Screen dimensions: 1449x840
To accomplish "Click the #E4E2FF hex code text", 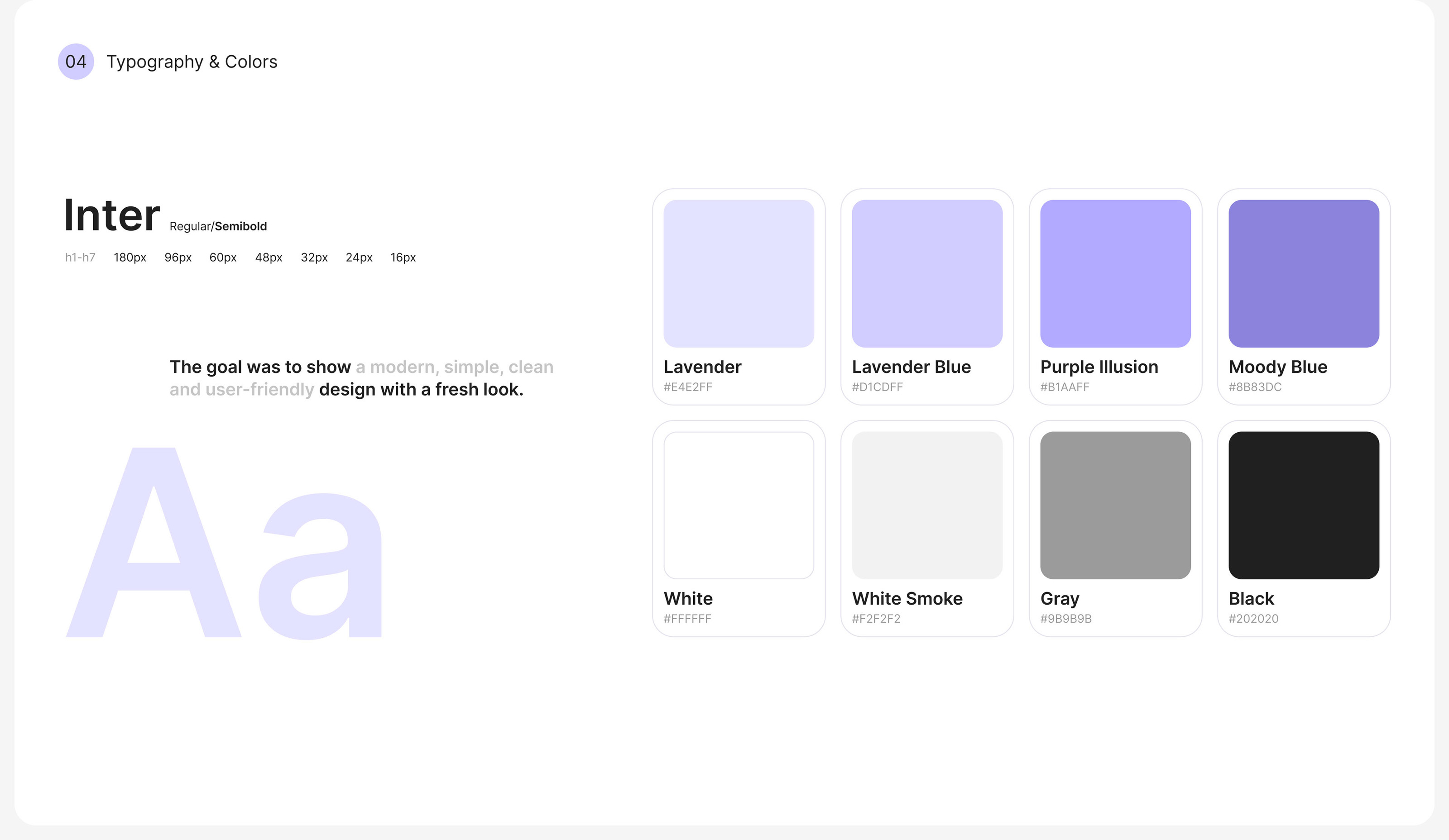I will [688, 387].
